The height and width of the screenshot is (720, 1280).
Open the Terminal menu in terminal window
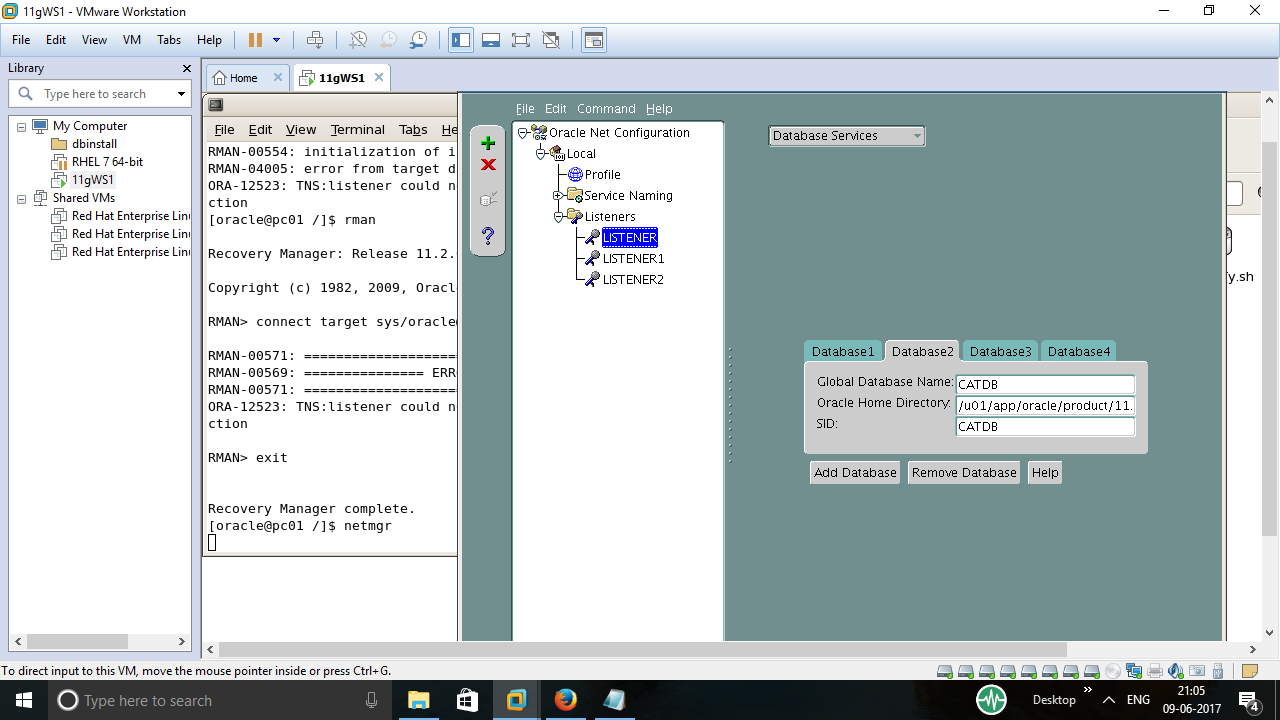coord(358,130)
